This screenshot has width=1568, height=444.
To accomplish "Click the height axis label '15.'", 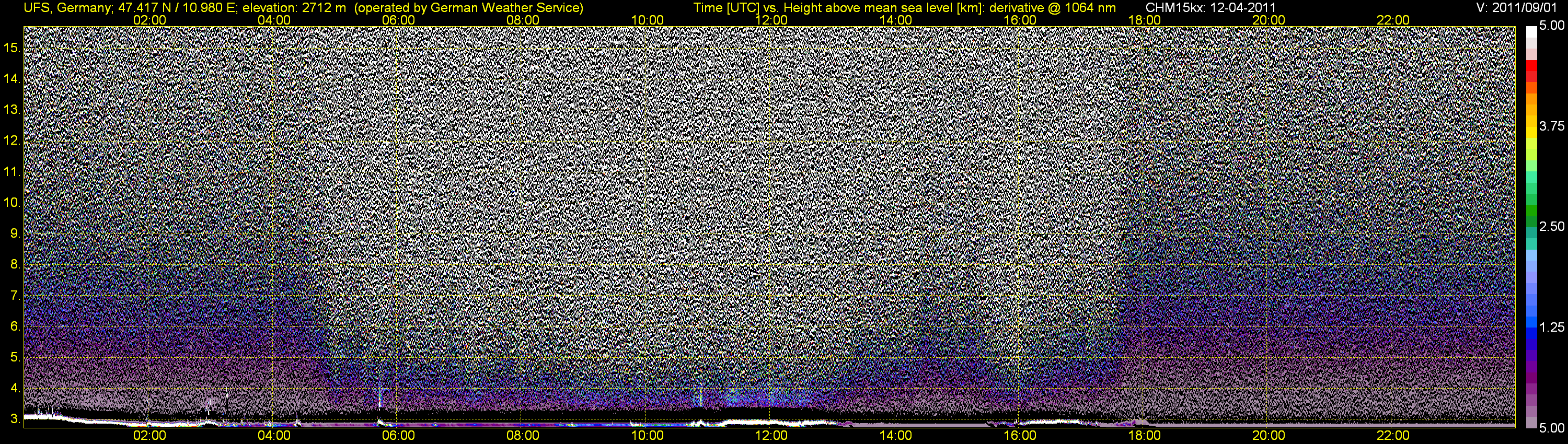I will (x=12, y=48).
